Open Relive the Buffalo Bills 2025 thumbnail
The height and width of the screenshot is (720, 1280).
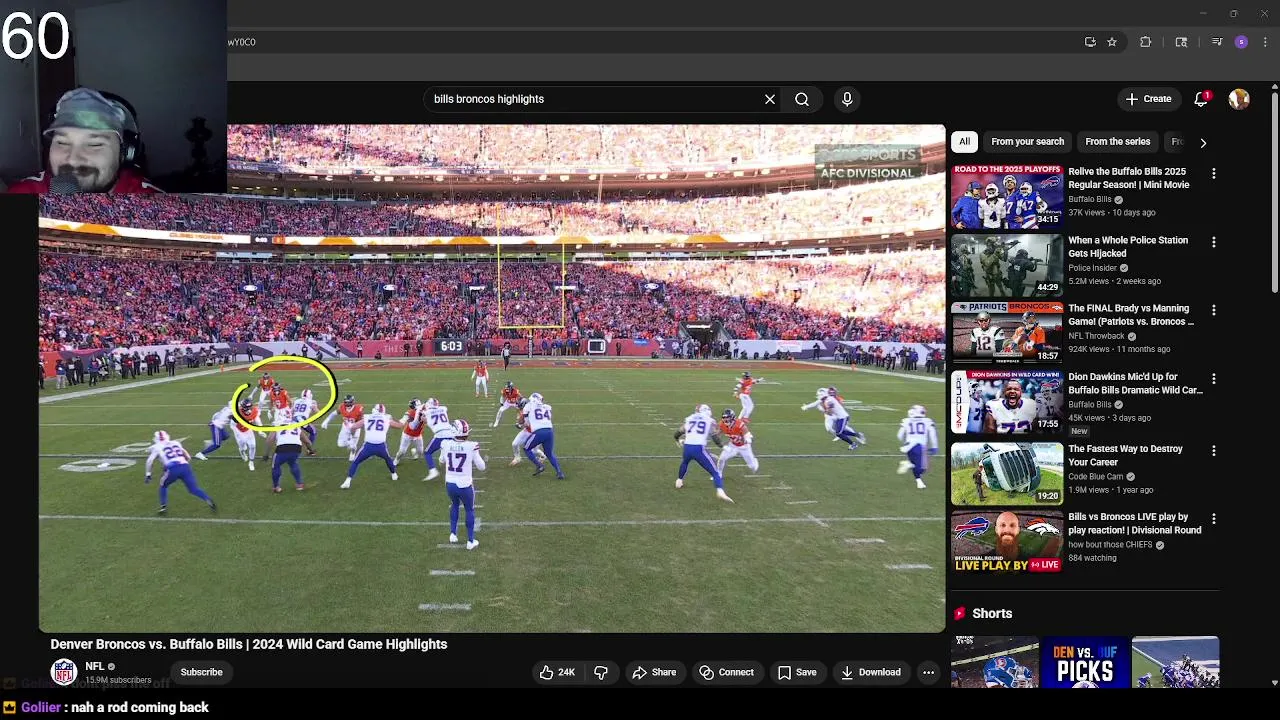coord(1007,197)
